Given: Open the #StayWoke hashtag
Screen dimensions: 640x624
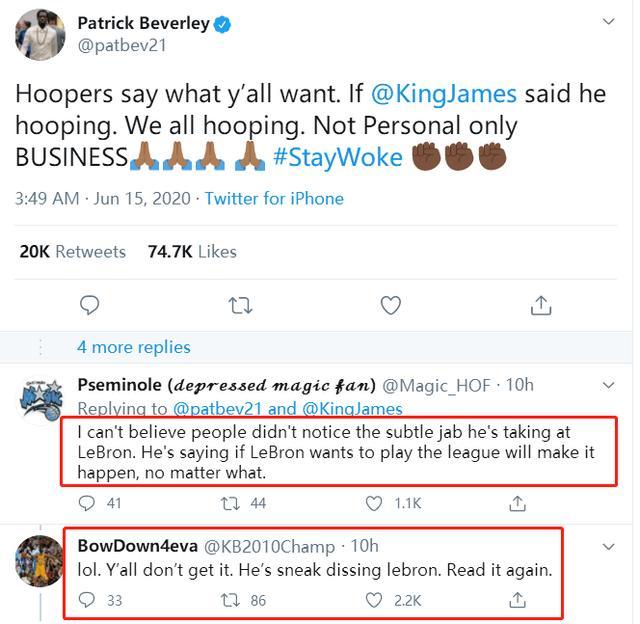Looking at the screenshot, I should [x=337, y=157].
